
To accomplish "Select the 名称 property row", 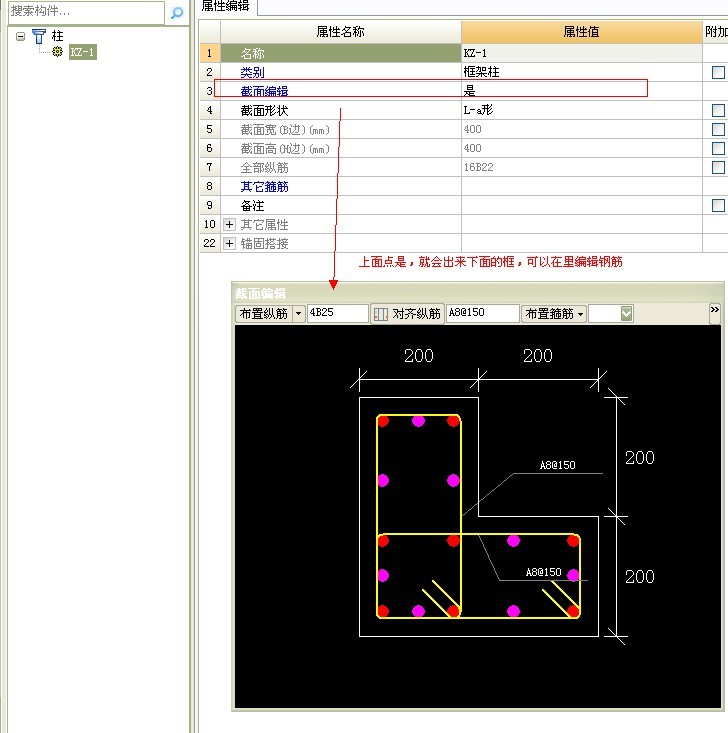I will pyautogui.click(x=340, y=53).
